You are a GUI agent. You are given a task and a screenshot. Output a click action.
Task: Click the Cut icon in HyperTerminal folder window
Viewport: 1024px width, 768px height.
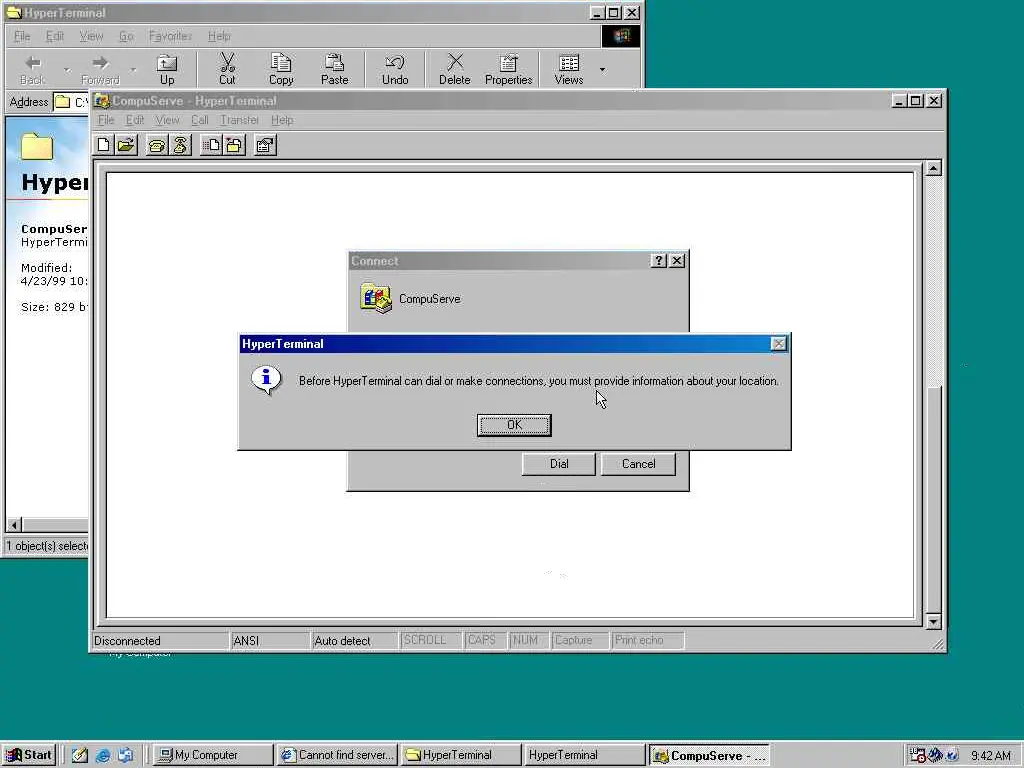227,69
